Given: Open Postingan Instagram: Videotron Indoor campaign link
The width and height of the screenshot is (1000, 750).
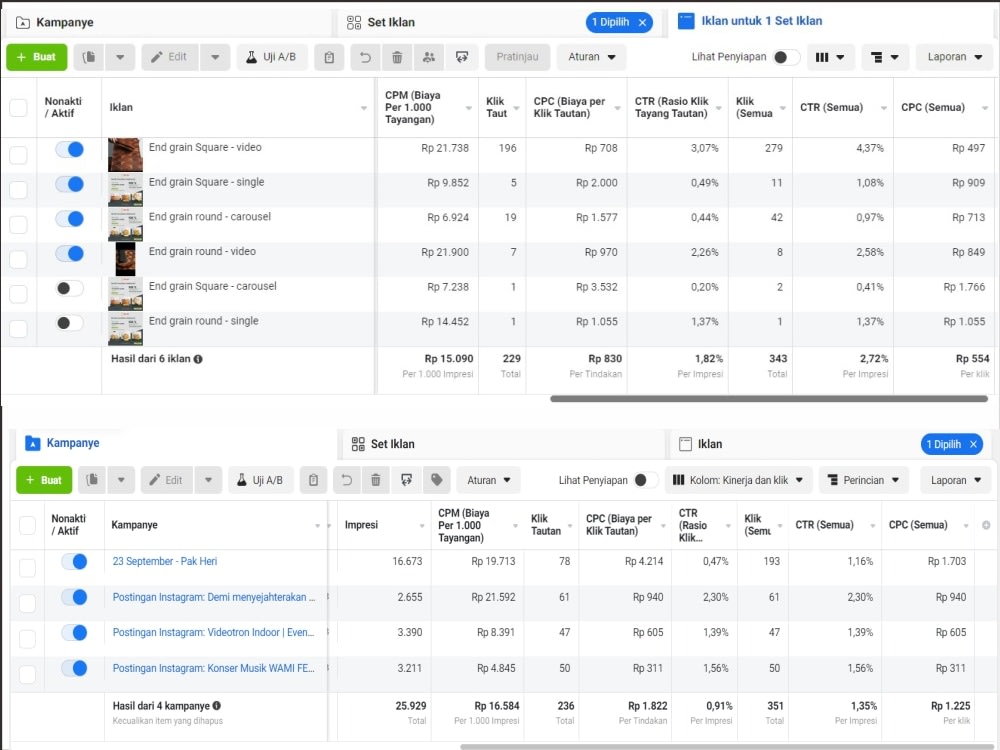Looking at the screenshot, I should tap(213, 632).
